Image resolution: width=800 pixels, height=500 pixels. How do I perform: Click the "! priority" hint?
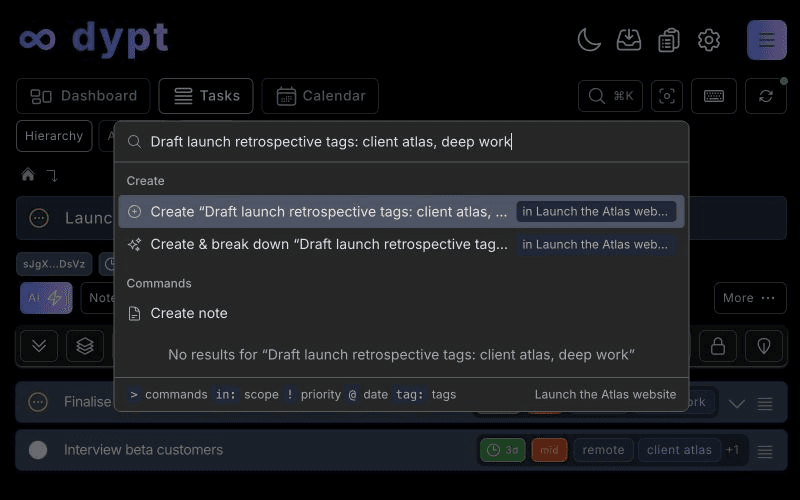(x=313, y=394)
